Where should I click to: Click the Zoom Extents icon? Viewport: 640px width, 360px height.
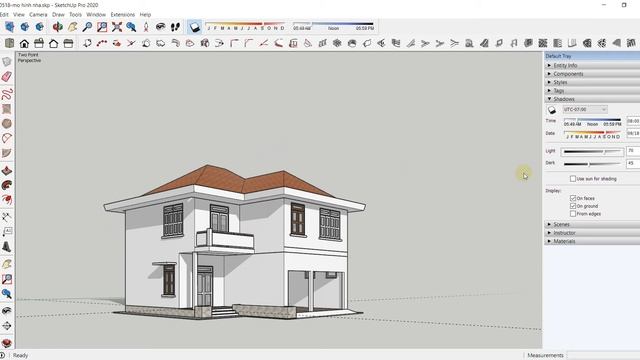click(x=117, y=27)
